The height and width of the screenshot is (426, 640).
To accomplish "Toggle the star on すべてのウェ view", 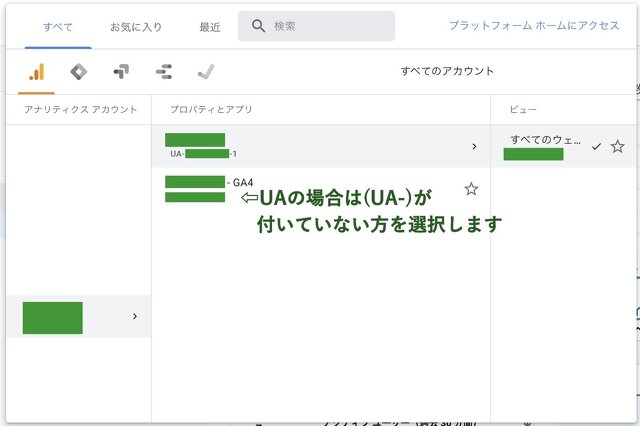I will tap(617, 147).
